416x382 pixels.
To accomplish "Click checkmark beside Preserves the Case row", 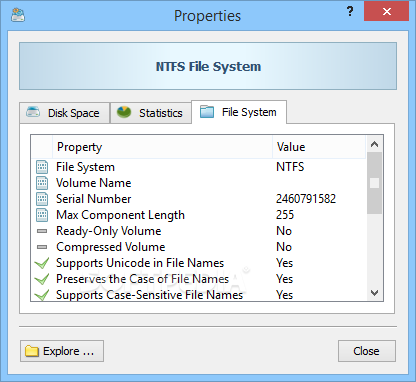I will point(42,279).
